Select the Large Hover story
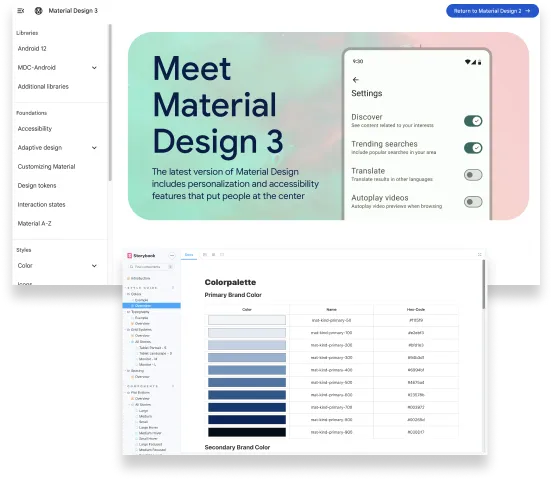 (x=148, y=427)
